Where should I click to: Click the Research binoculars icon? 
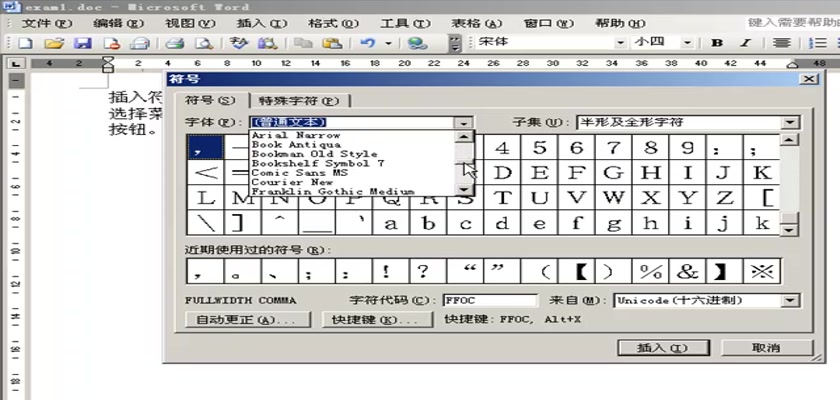click(x=267, y=43)
